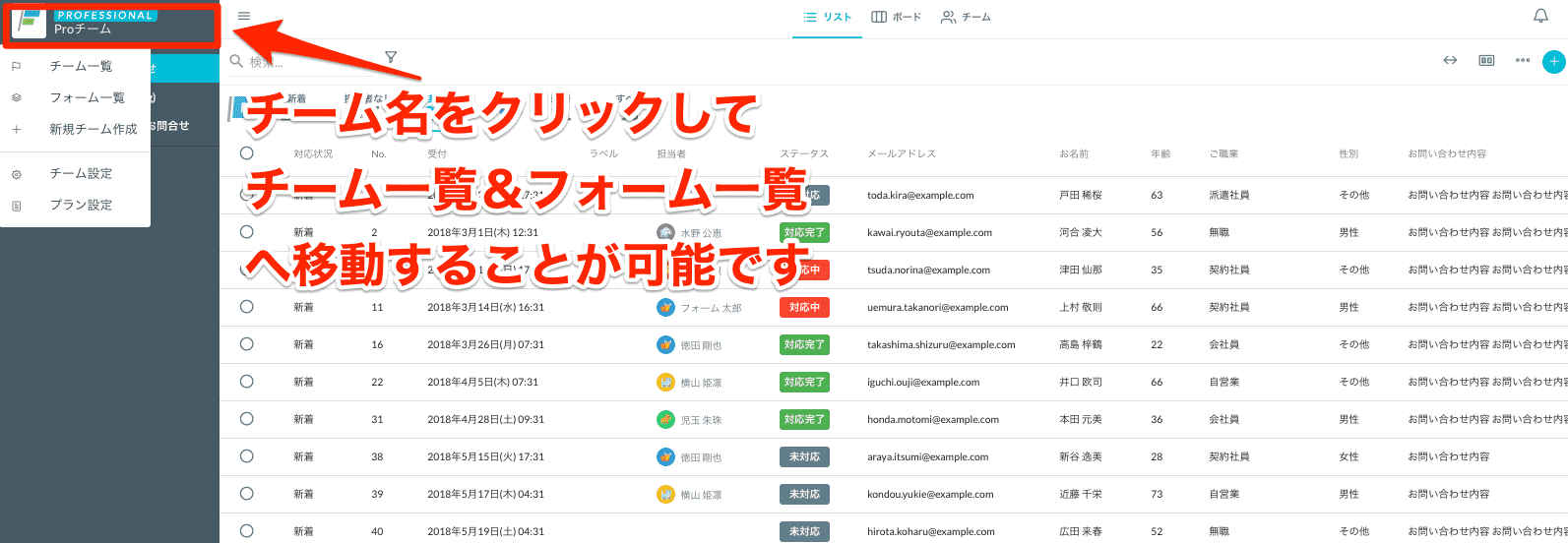1568x543 pixels.
Task: Click the 担当者 column header
Action: [671, 154]
